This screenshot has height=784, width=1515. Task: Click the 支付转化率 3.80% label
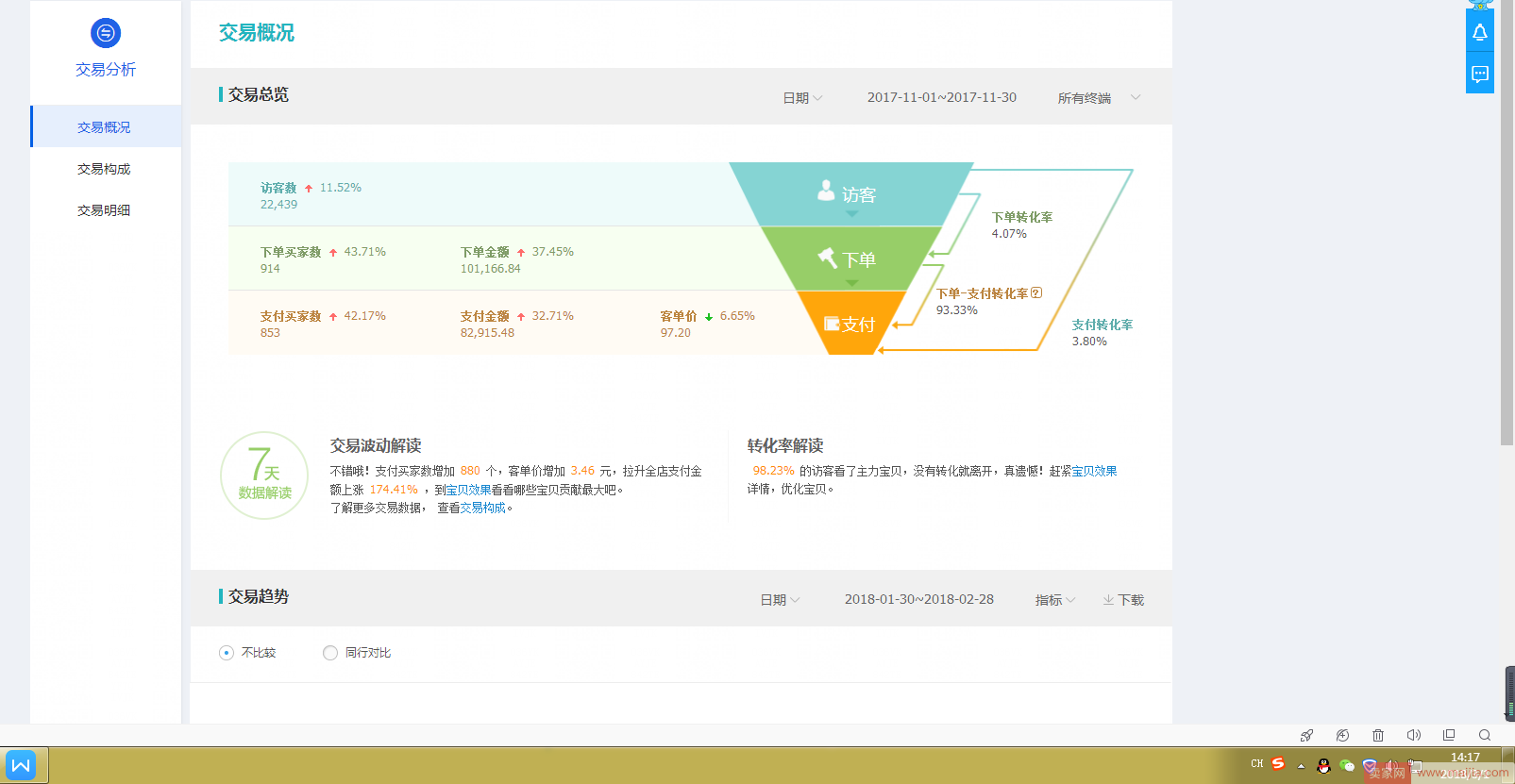click(x=1103, y=333)
